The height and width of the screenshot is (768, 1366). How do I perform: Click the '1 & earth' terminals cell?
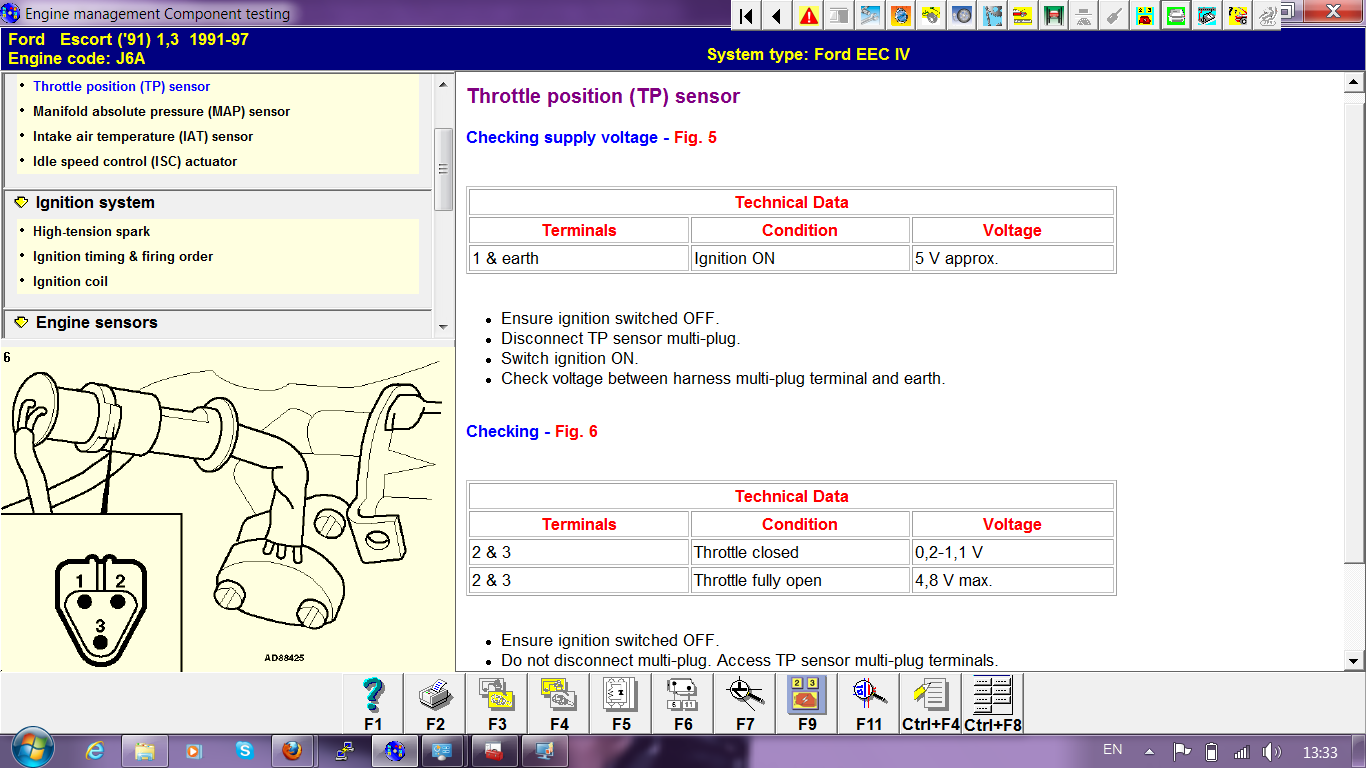(x=579, y=258)
